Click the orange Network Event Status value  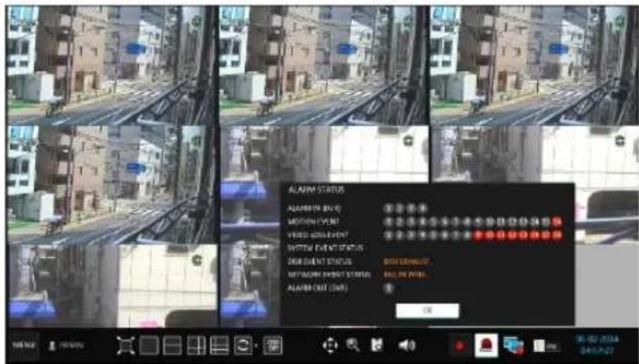(x=405, y=275)
